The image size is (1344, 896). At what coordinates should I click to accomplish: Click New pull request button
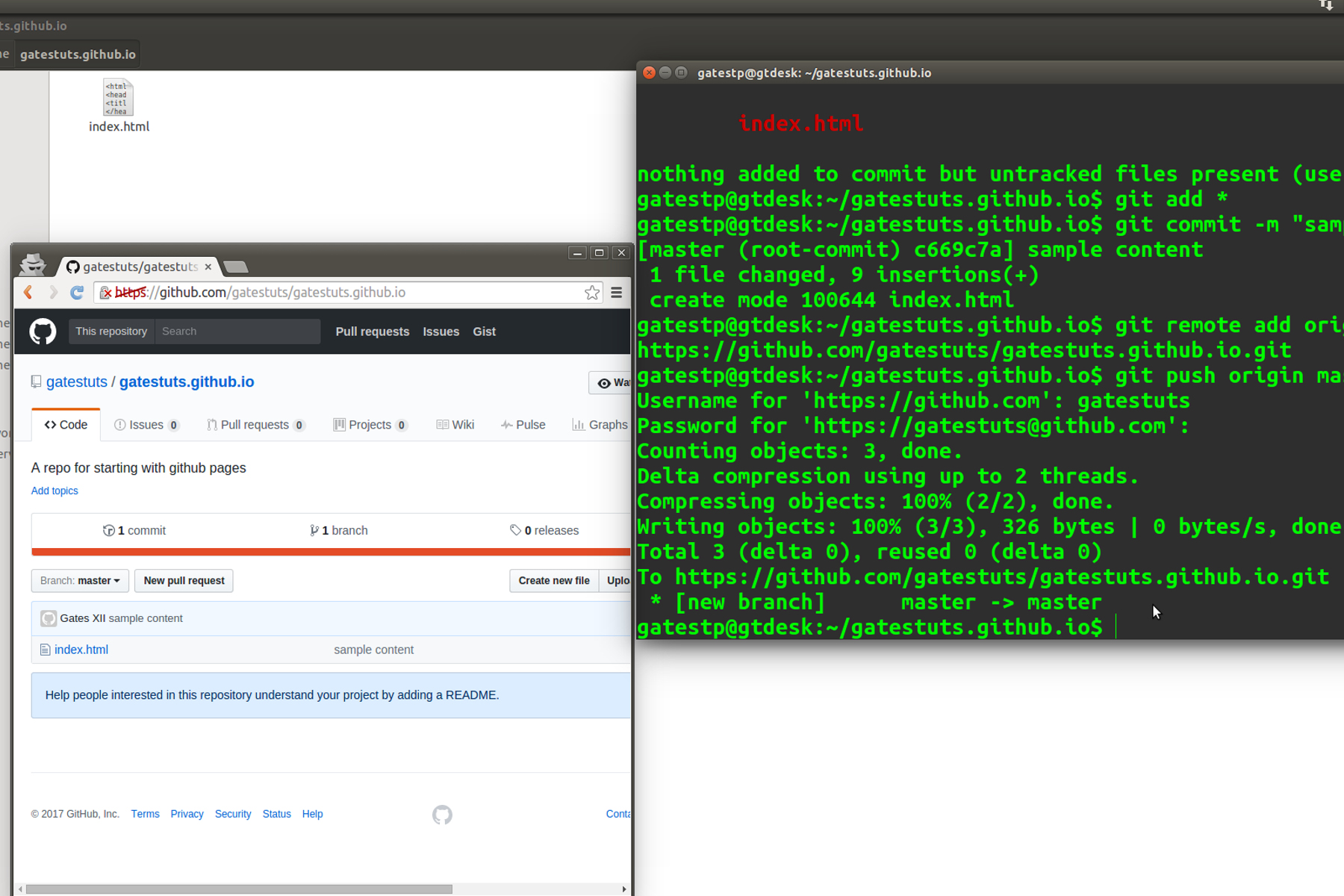[184, 581]
